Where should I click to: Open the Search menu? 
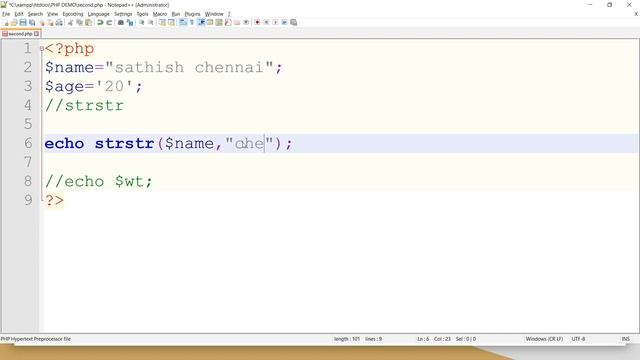(35, 14)
